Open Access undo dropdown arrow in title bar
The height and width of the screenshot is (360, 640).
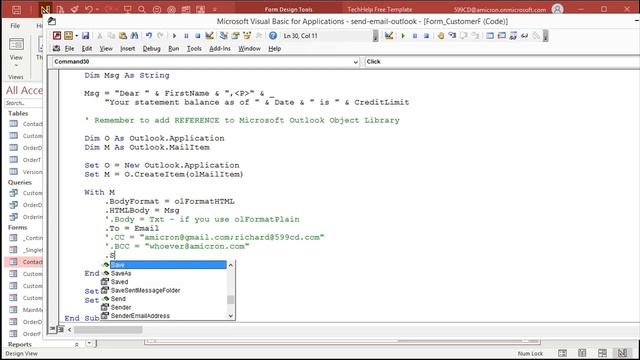tap(97, 9)
